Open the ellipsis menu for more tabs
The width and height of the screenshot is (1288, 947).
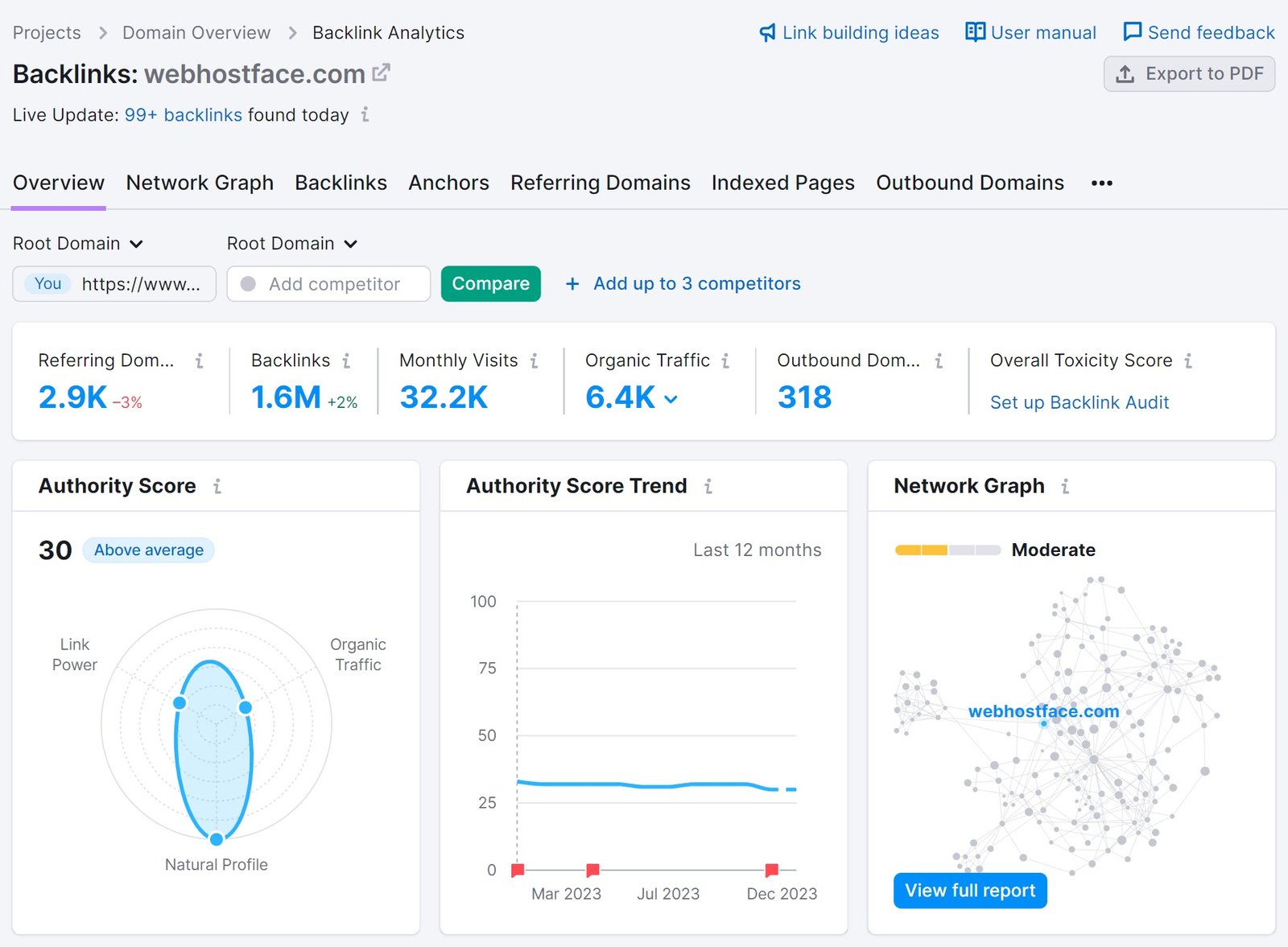click(1100, 183)
